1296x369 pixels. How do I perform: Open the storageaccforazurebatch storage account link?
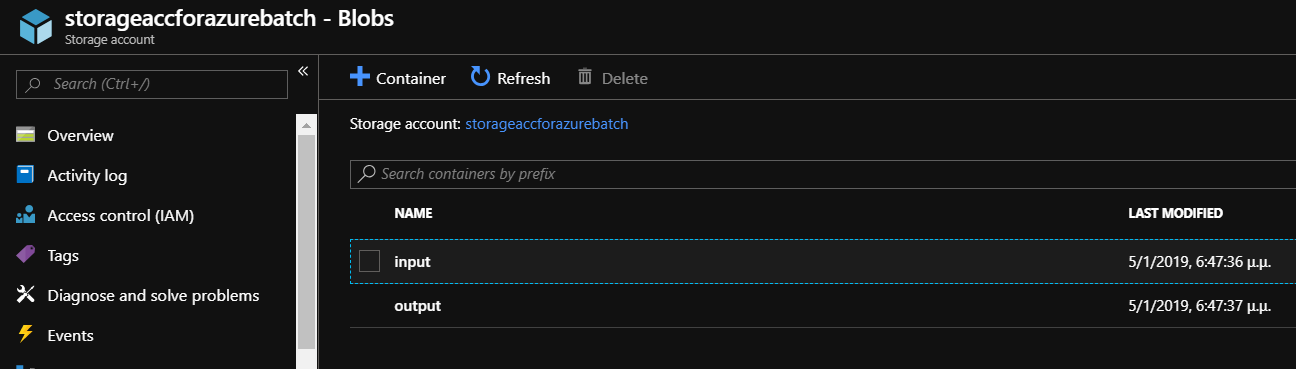click(x=547, y=124)
